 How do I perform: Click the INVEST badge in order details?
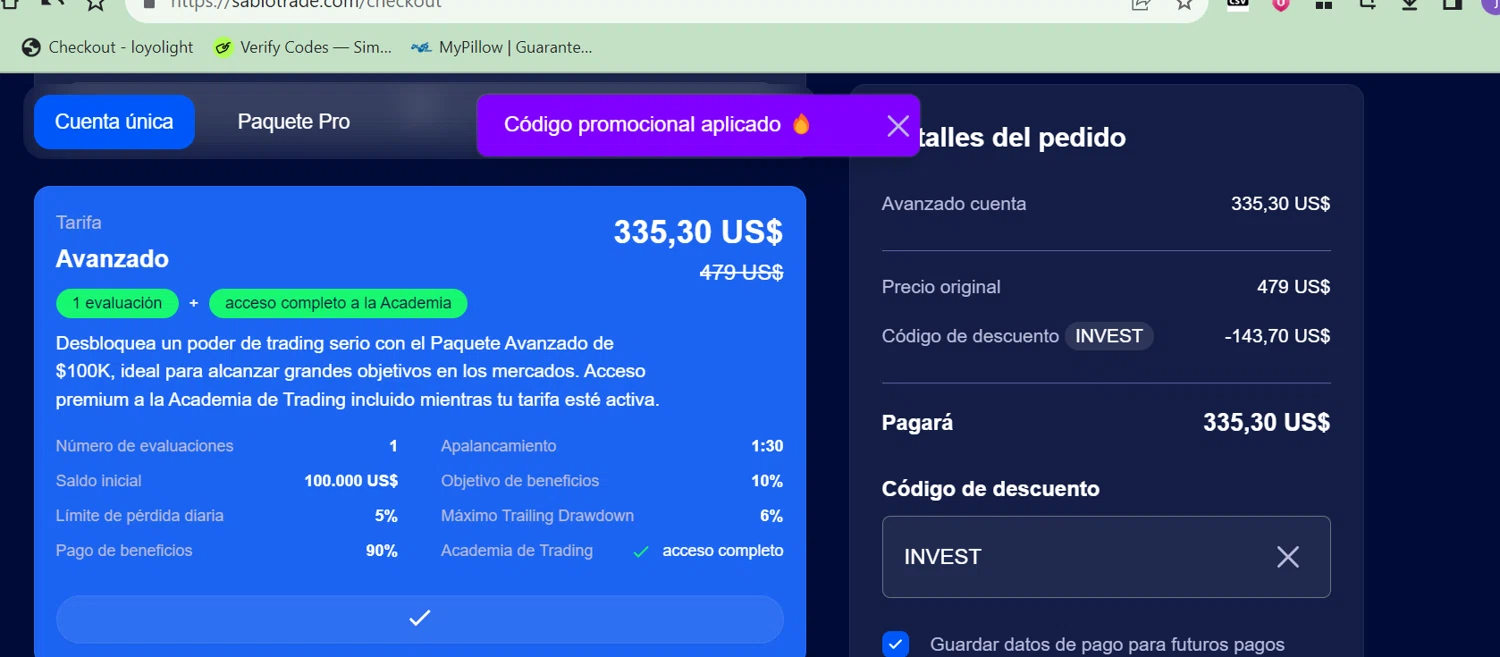click(x=1109, y=336)
